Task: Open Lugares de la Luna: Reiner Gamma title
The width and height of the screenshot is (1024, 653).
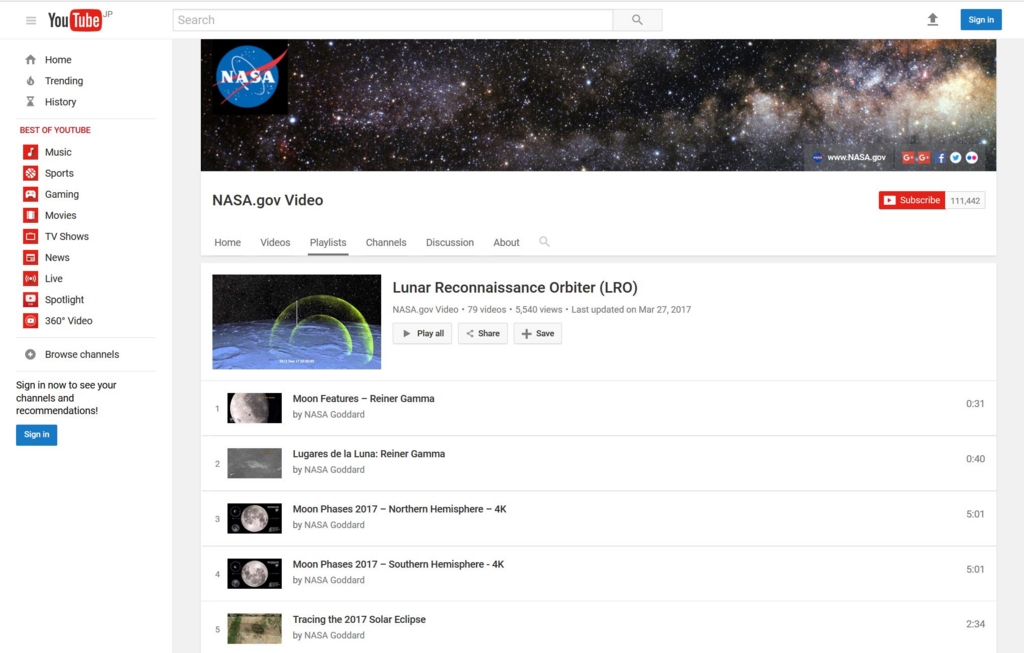Action: (369, 454)
